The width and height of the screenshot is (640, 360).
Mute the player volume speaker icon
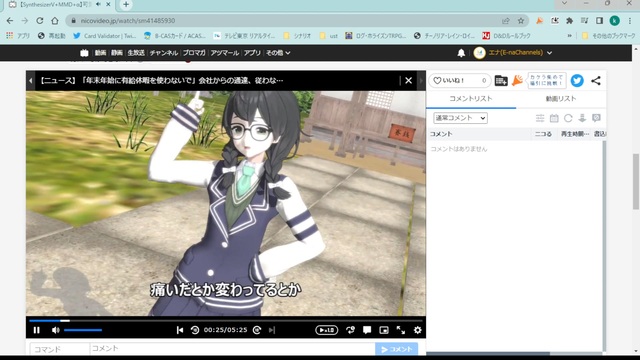56,330
